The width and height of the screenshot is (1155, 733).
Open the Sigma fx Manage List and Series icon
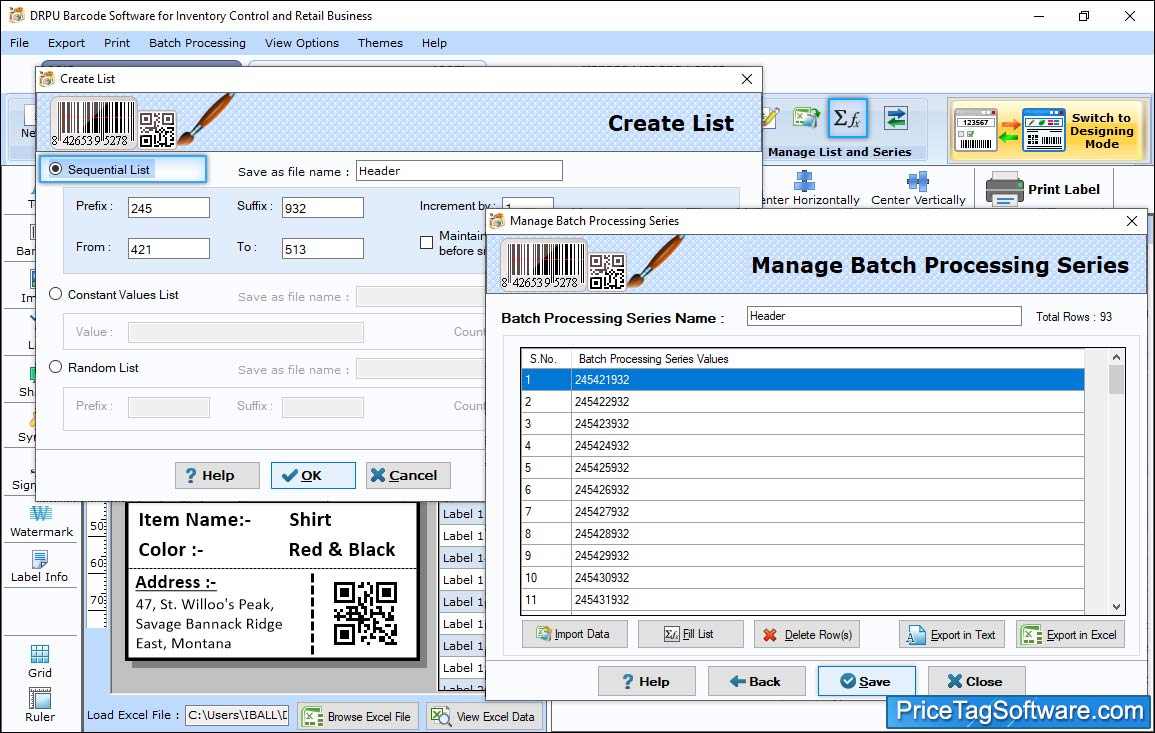(847, 118)
